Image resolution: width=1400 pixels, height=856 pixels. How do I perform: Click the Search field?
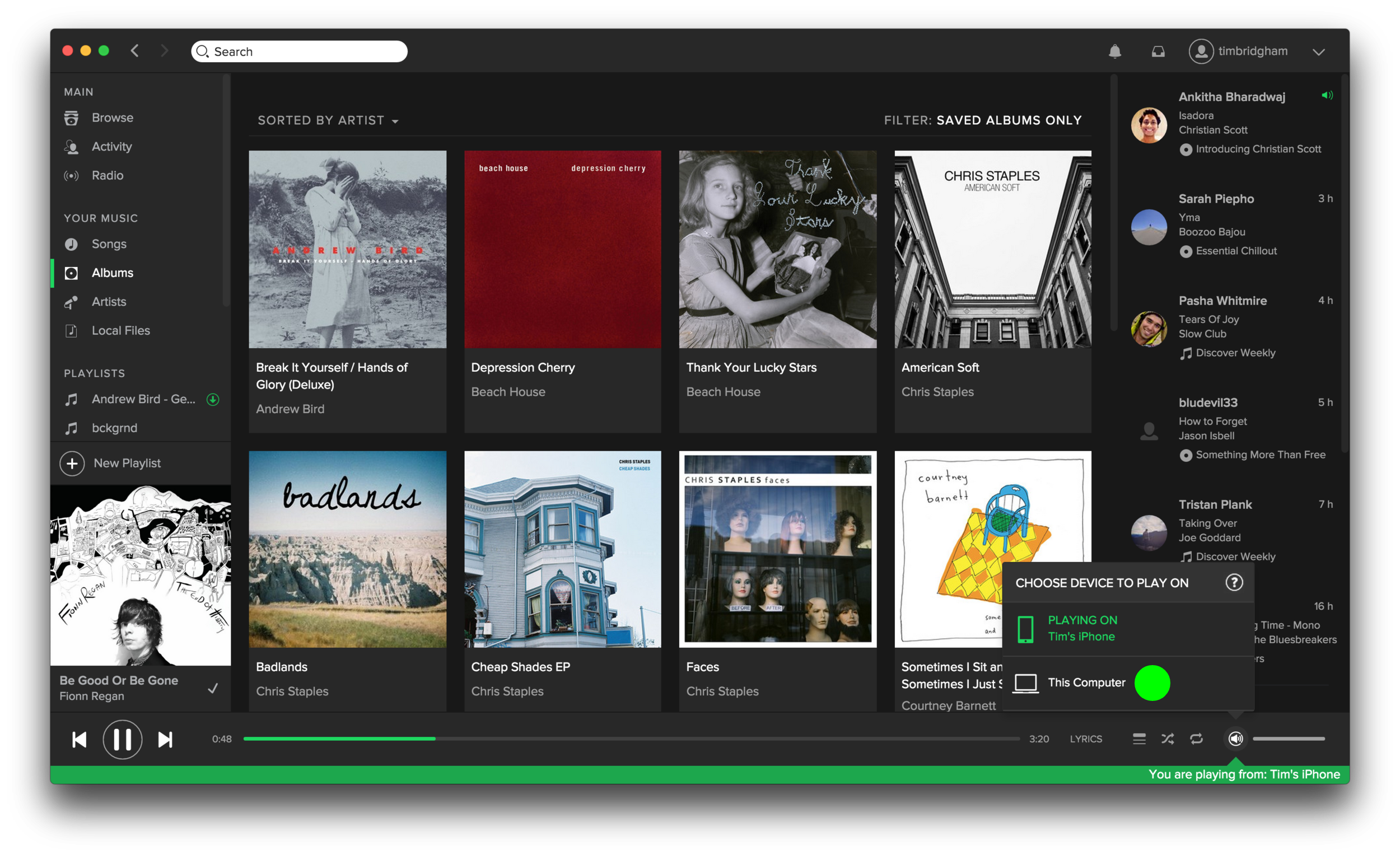299,51
